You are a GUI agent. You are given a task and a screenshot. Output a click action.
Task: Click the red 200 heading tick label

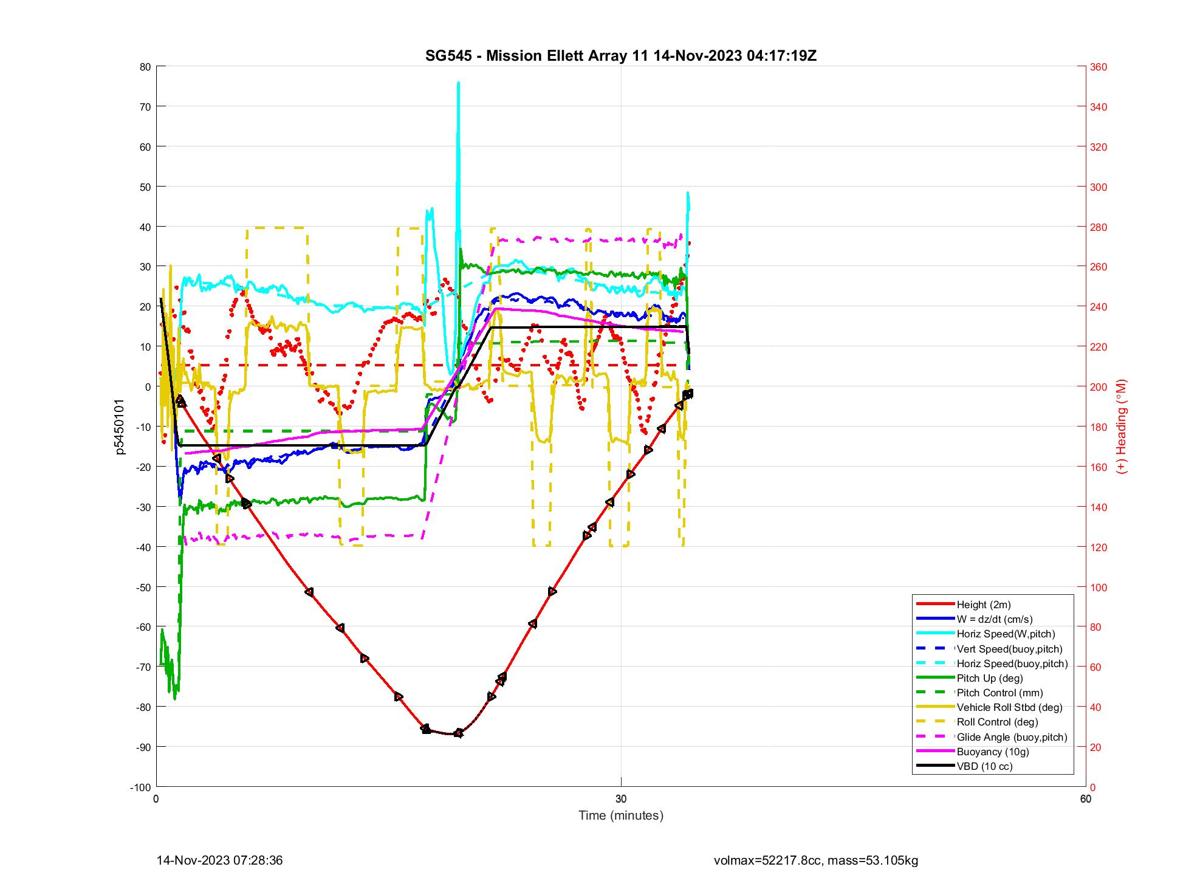(1100, 387)
